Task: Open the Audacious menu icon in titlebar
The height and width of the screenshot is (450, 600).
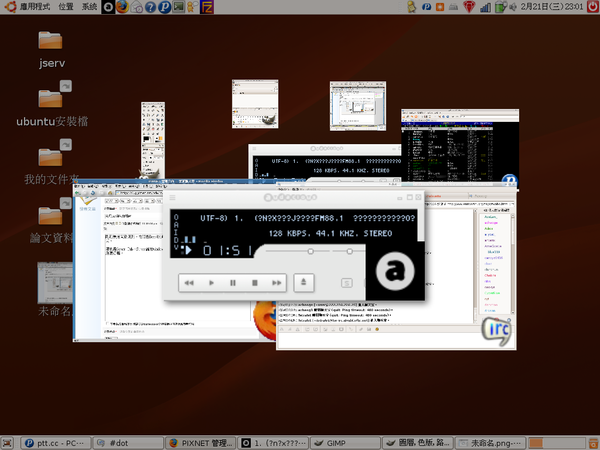Action: coord(172,197)
